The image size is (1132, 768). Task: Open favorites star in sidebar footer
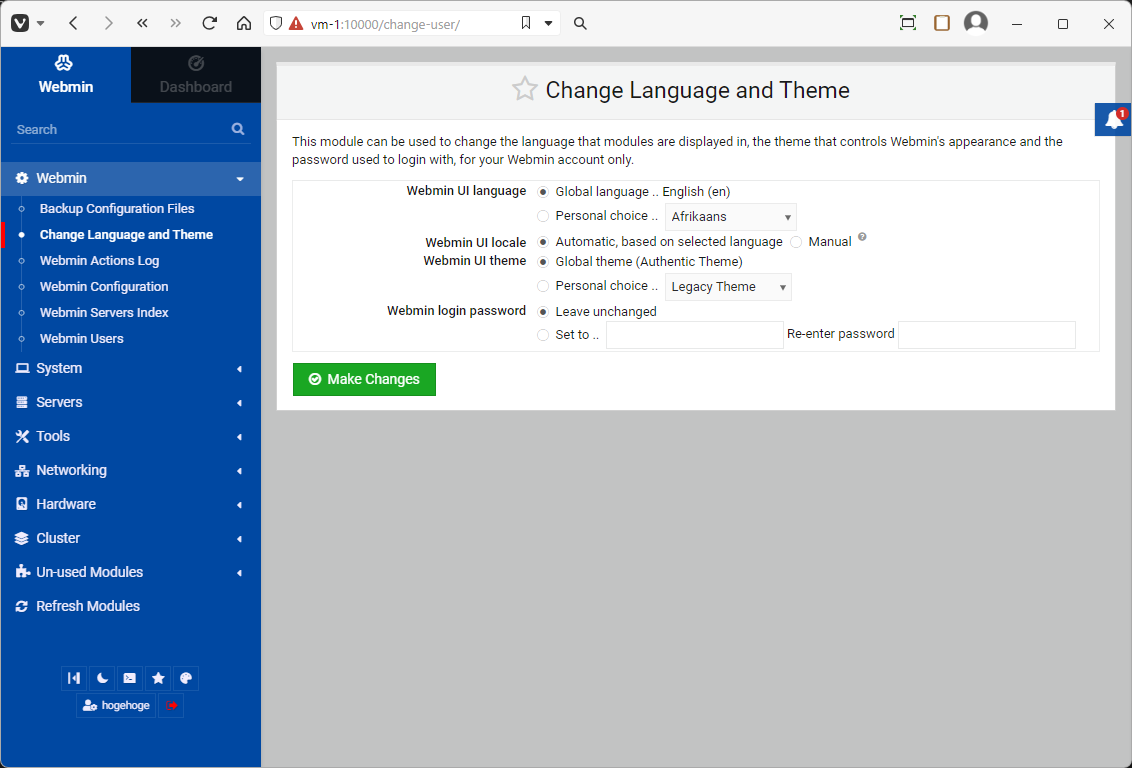click(158, 678)
